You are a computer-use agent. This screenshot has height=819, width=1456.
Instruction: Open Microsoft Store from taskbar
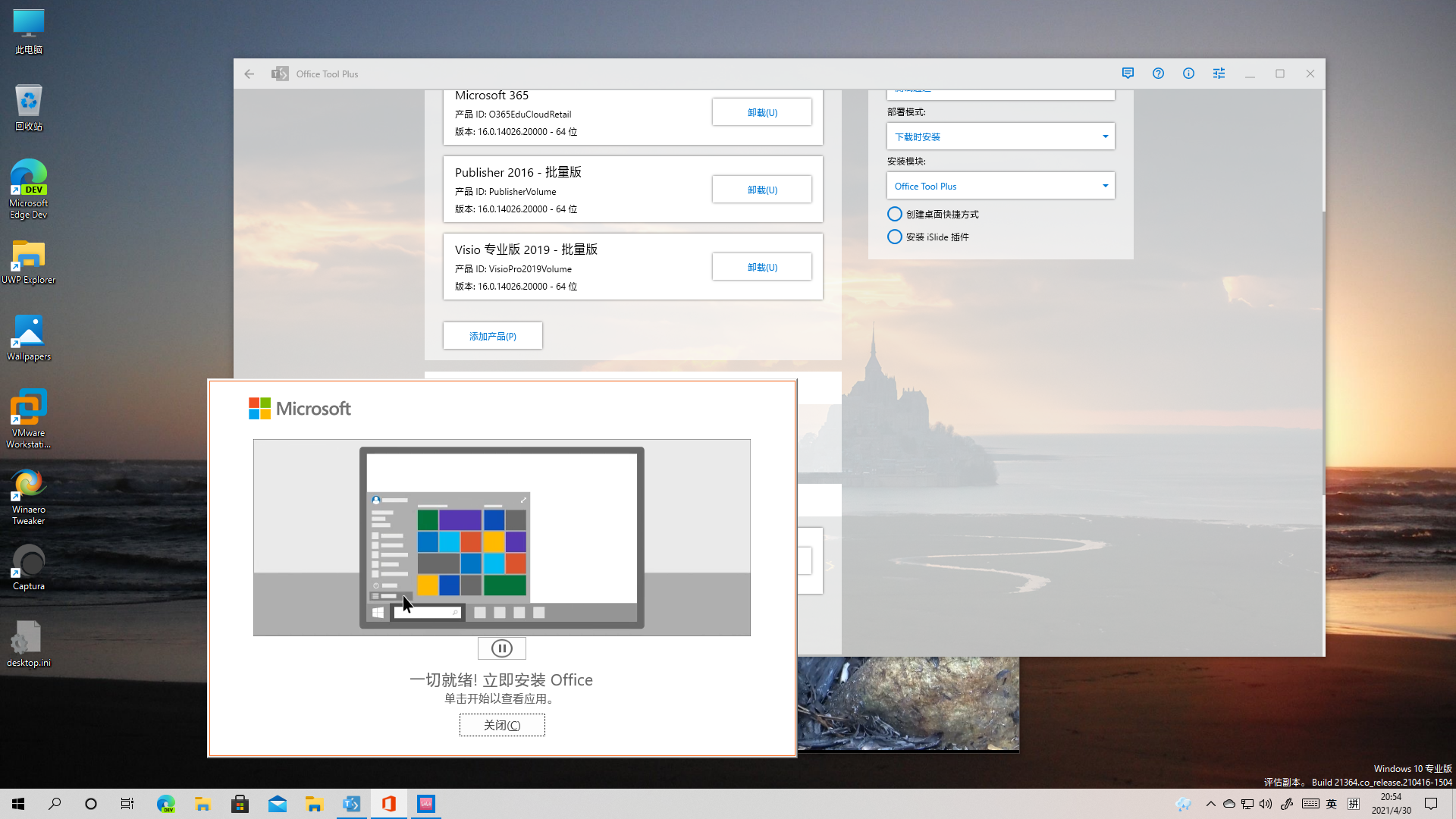[x=240, y=804]
